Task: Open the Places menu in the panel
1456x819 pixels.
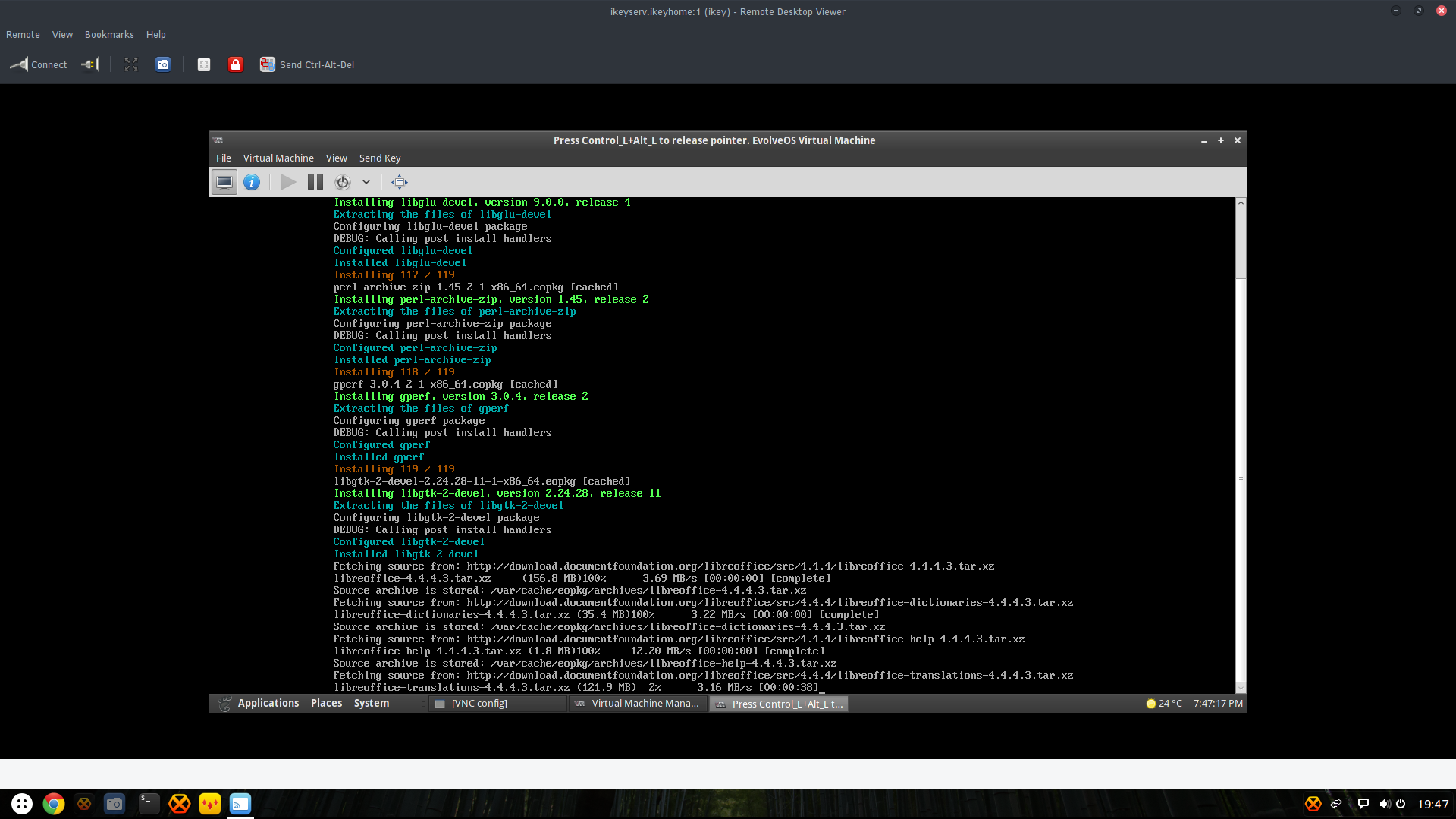Action: click(x=327, y=704)
